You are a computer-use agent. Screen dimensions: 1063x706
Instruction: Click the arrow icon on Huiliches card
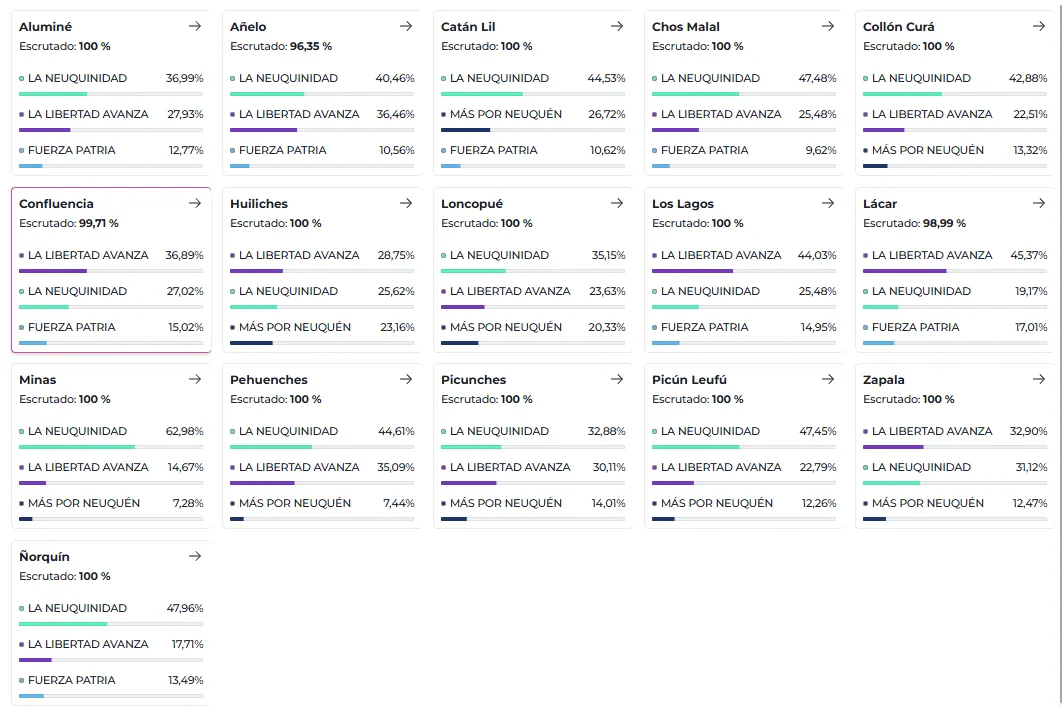coord(406,203)
